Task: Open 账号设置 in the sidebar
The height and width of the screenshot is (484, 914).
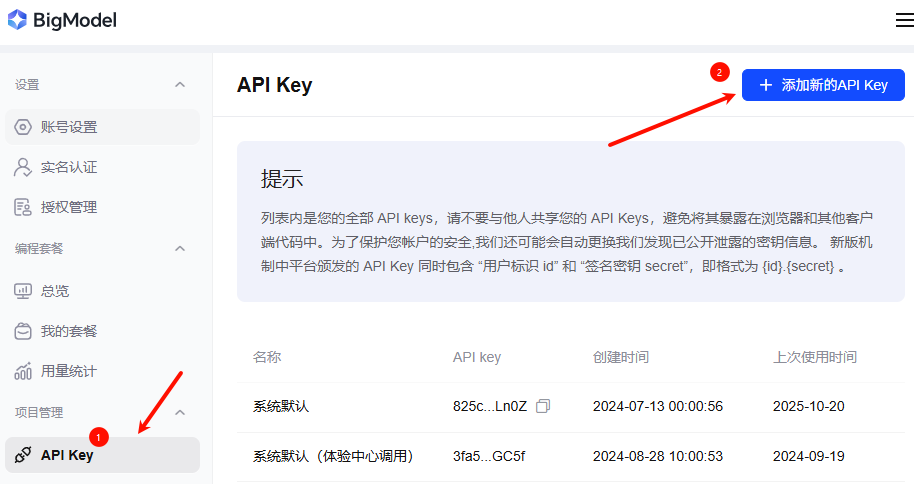Action: click(69, 127)
